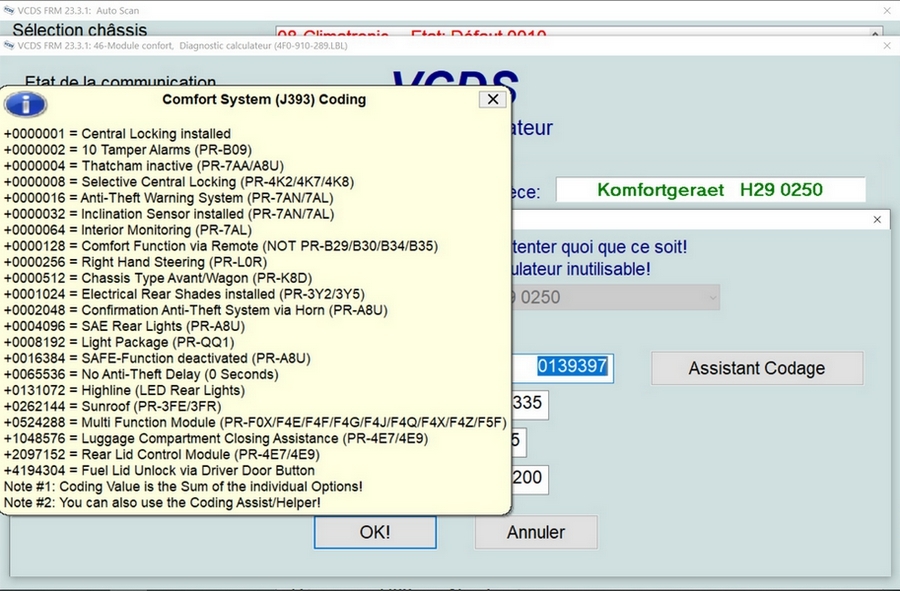
Task: Click the 'SAE Rear Lights' line
Action: coord(125,326)
